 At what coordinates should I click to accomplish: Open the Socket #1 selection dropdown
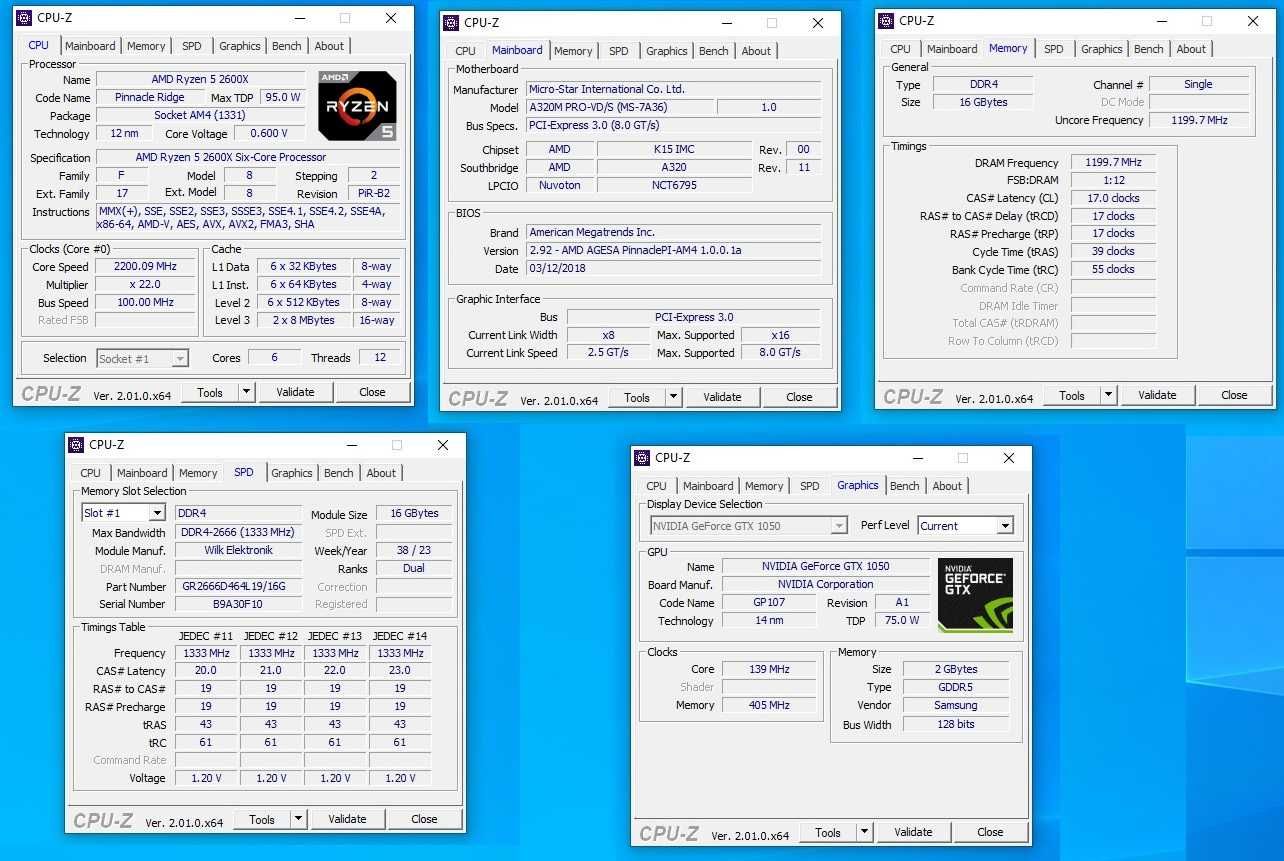180,358
